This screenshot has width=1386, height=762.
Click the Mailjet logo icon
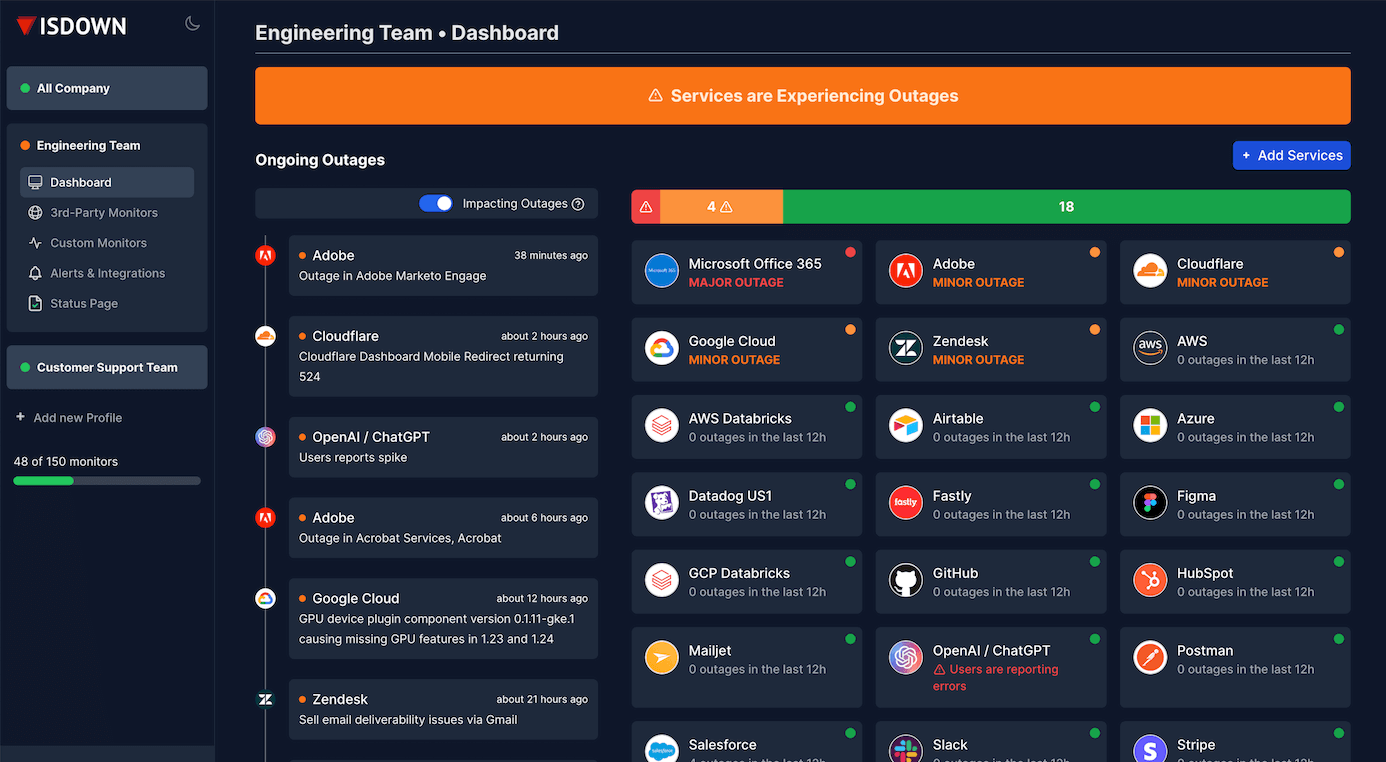coord(662,658)
